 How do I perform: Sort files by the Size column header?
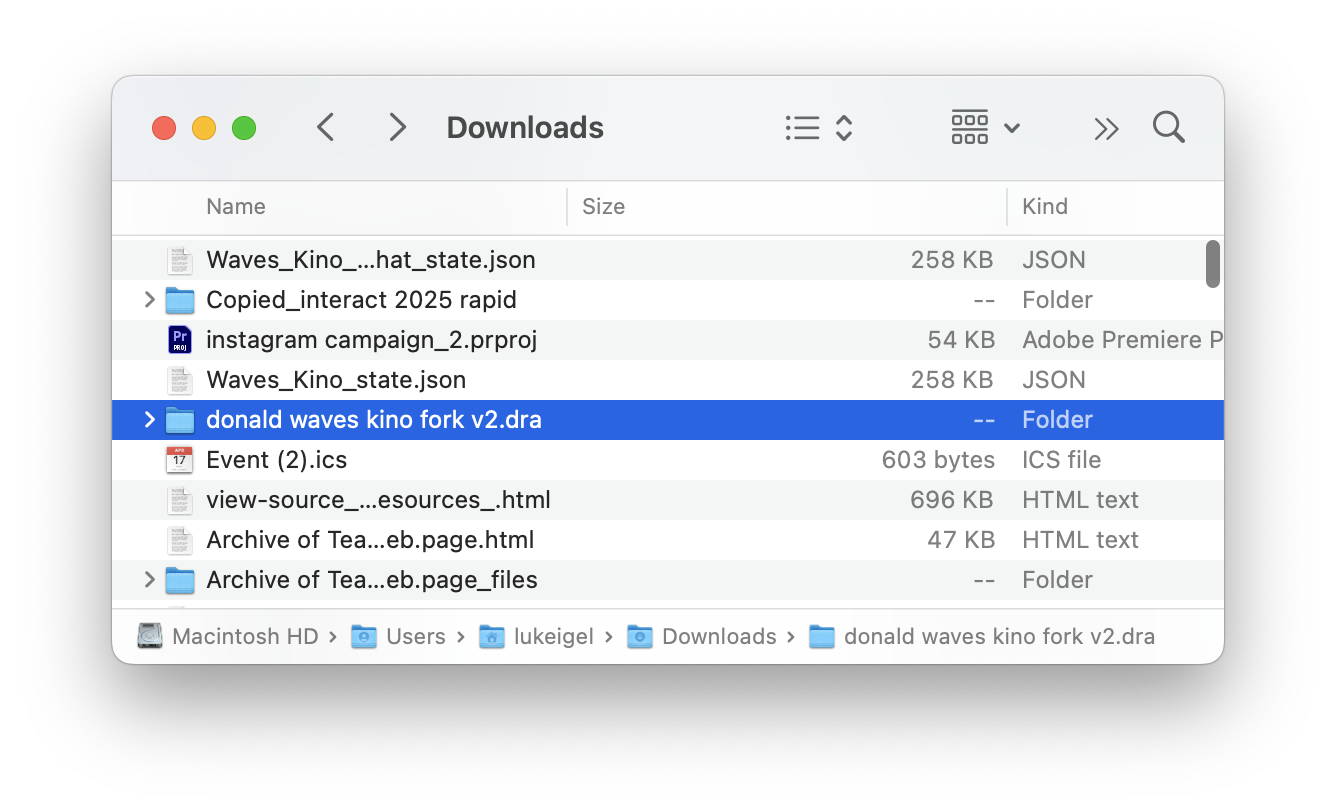(603, 207)
